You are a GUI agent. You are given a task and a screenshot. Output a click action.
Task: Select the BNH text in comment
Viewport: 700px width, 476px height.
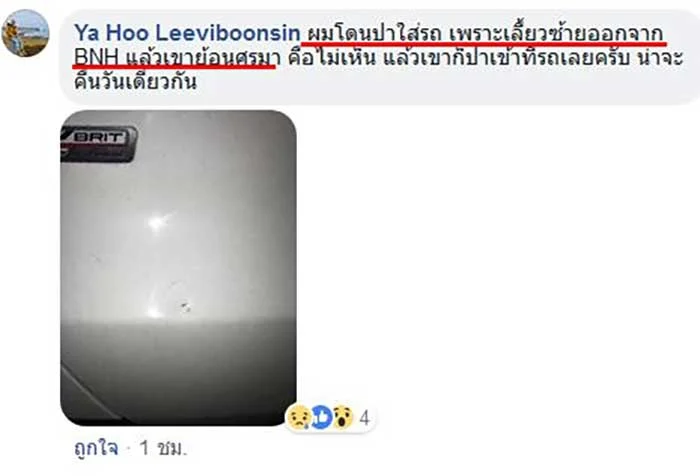[96, 58]
